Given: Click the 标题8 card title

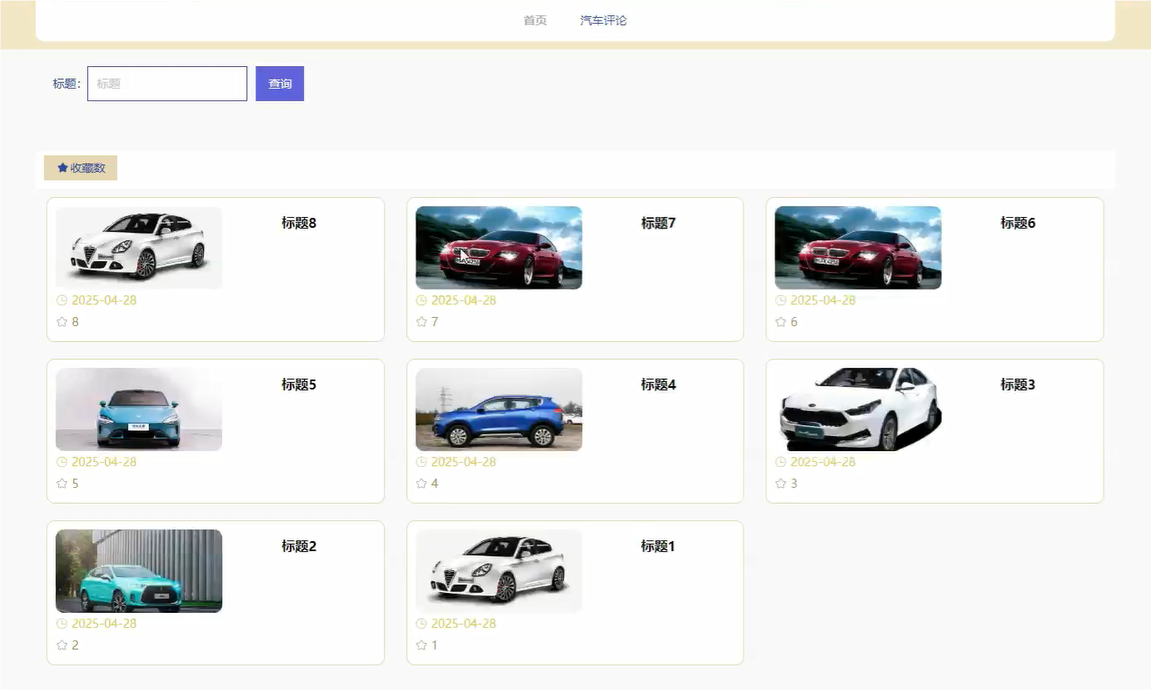Looking at the screenshot, I should 299,223.
